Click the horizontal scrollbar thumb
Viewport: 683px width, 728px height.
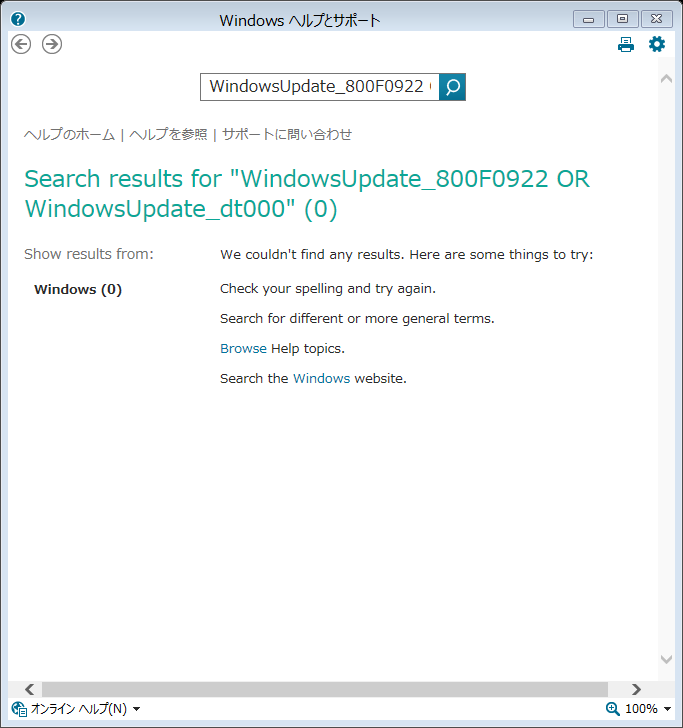[325, 689]
